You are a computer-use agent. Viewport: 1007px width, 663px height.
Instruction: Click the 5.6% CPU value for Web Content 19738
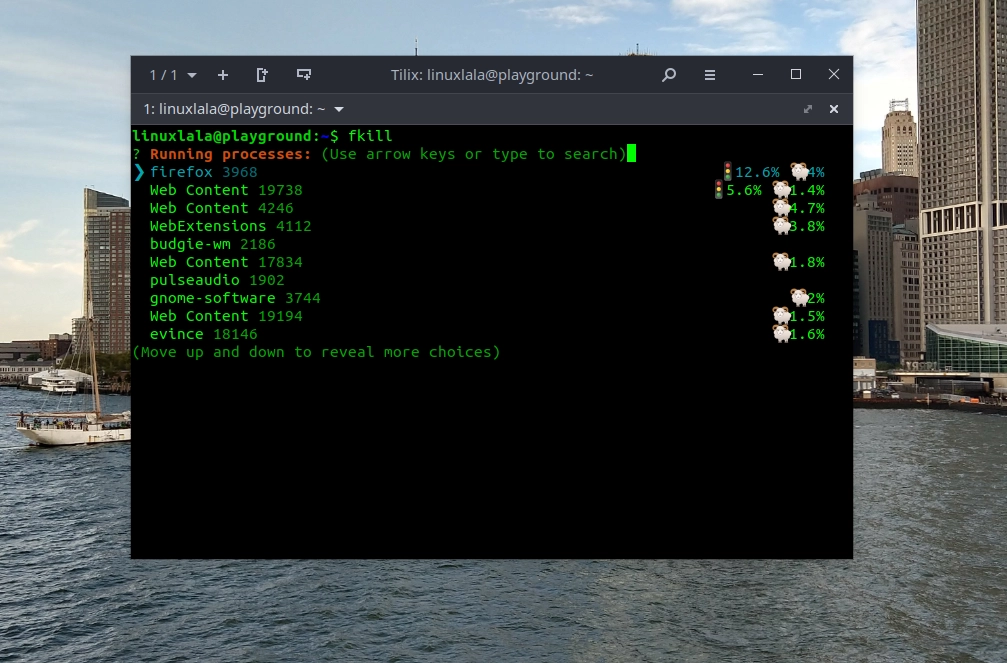point(744,190)
